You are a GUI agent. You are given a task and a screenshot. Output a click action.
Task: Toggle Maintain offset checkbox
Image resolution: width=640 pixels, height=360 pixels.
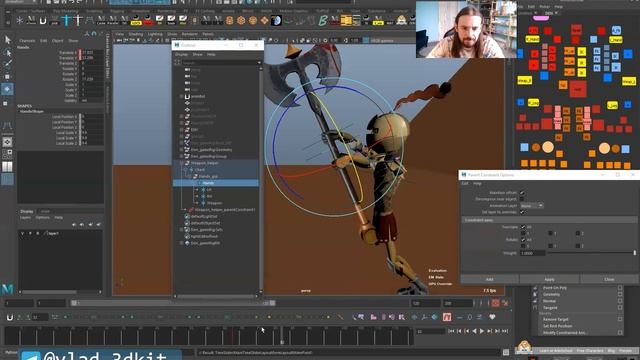coord(522,193)
